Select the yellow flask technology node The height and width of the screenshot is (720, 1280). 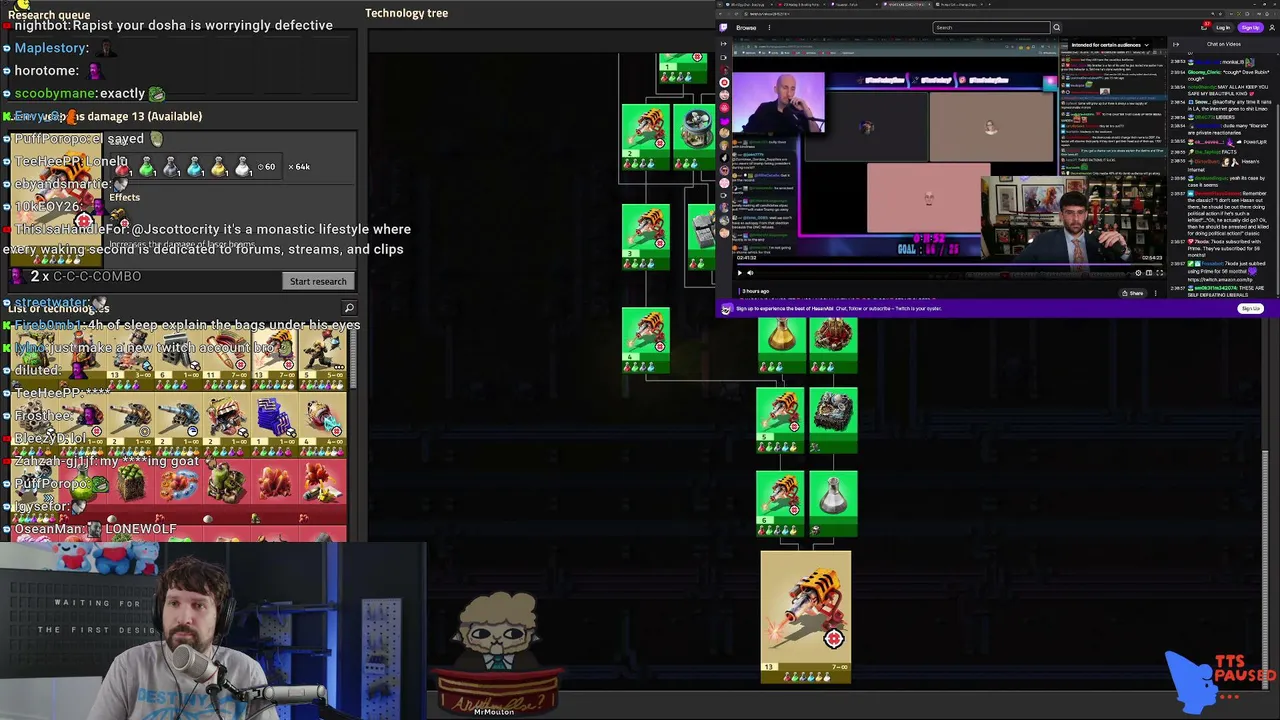(780, 345)
